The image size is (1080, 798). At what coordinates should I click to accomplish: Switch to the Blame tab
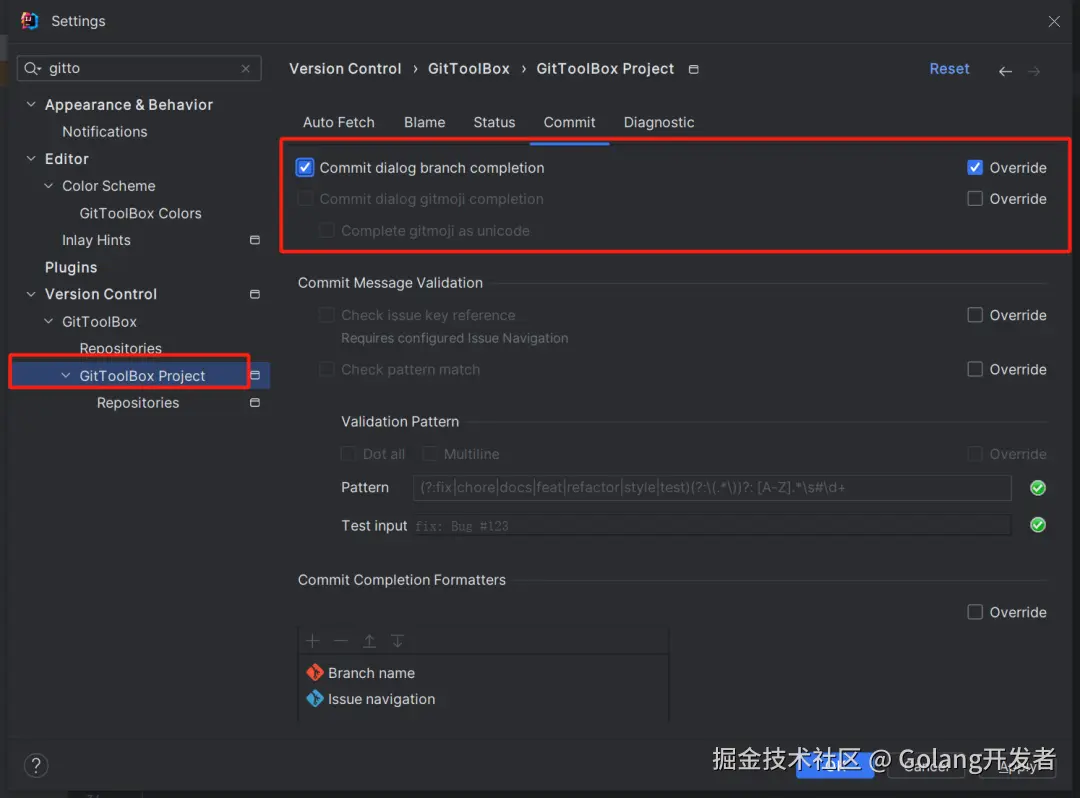pos(424,123)
